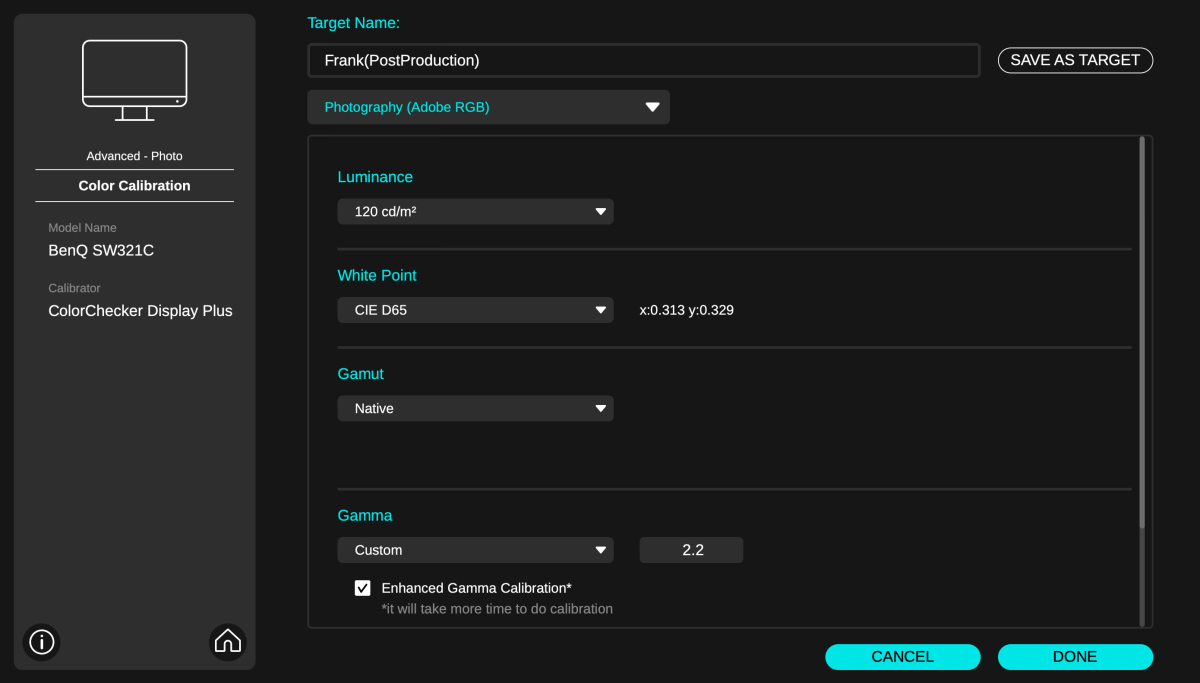The height and width of the screenshot is (683, 1200).
Task: Expand the Luminance 120 cd/m² dropdown
Action: click(475, 212)
